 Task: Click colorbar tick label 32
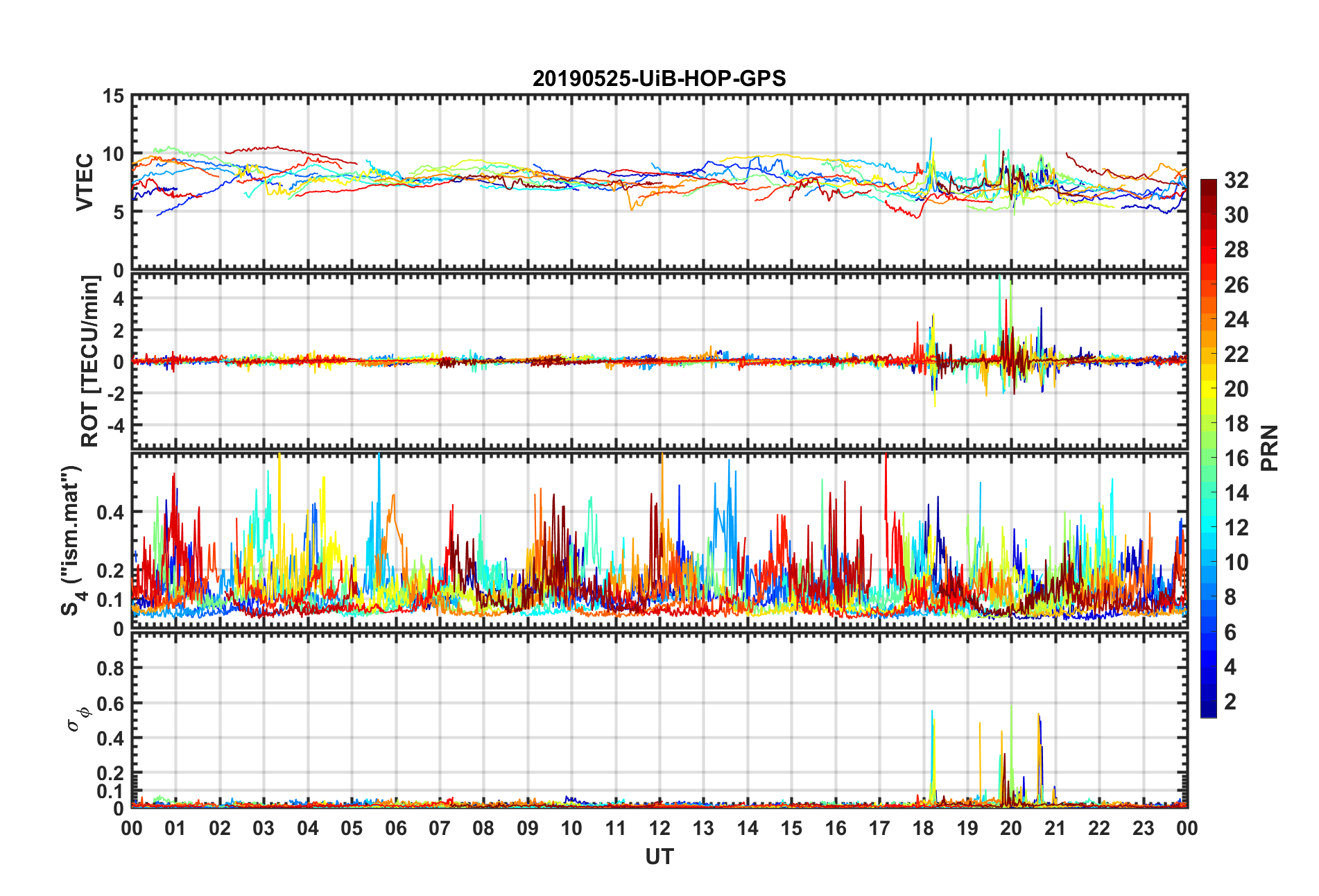click(x=1236, y=180)
